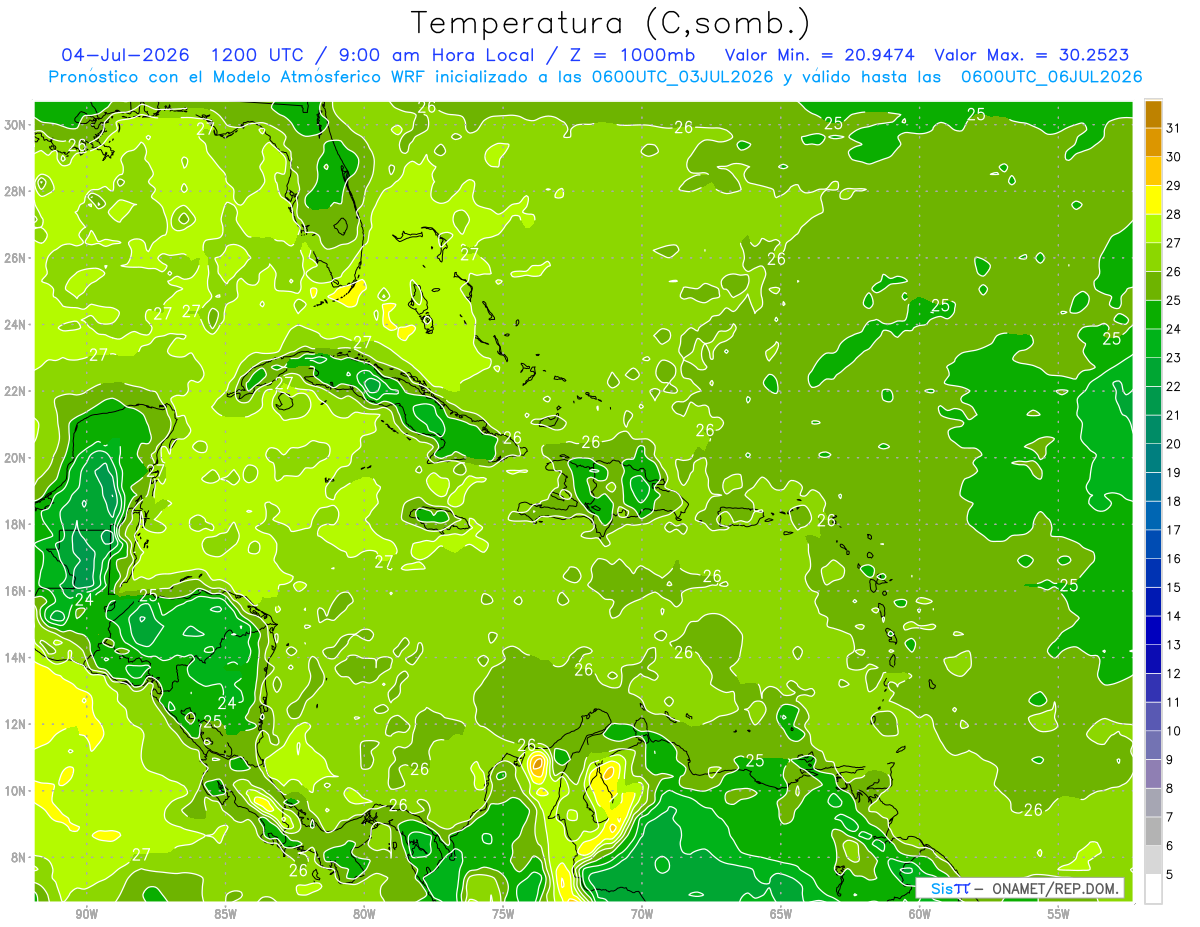This screenshot has width=1200, height=927.
Task: Select the date text "04-Jul-2026"
Action: pyautogui.click(x=127, y=55)
